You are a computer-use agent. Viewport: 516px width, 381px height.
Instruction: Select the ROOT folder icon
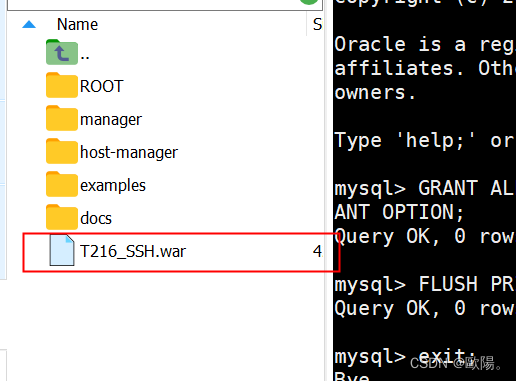[x=62, y=85]
